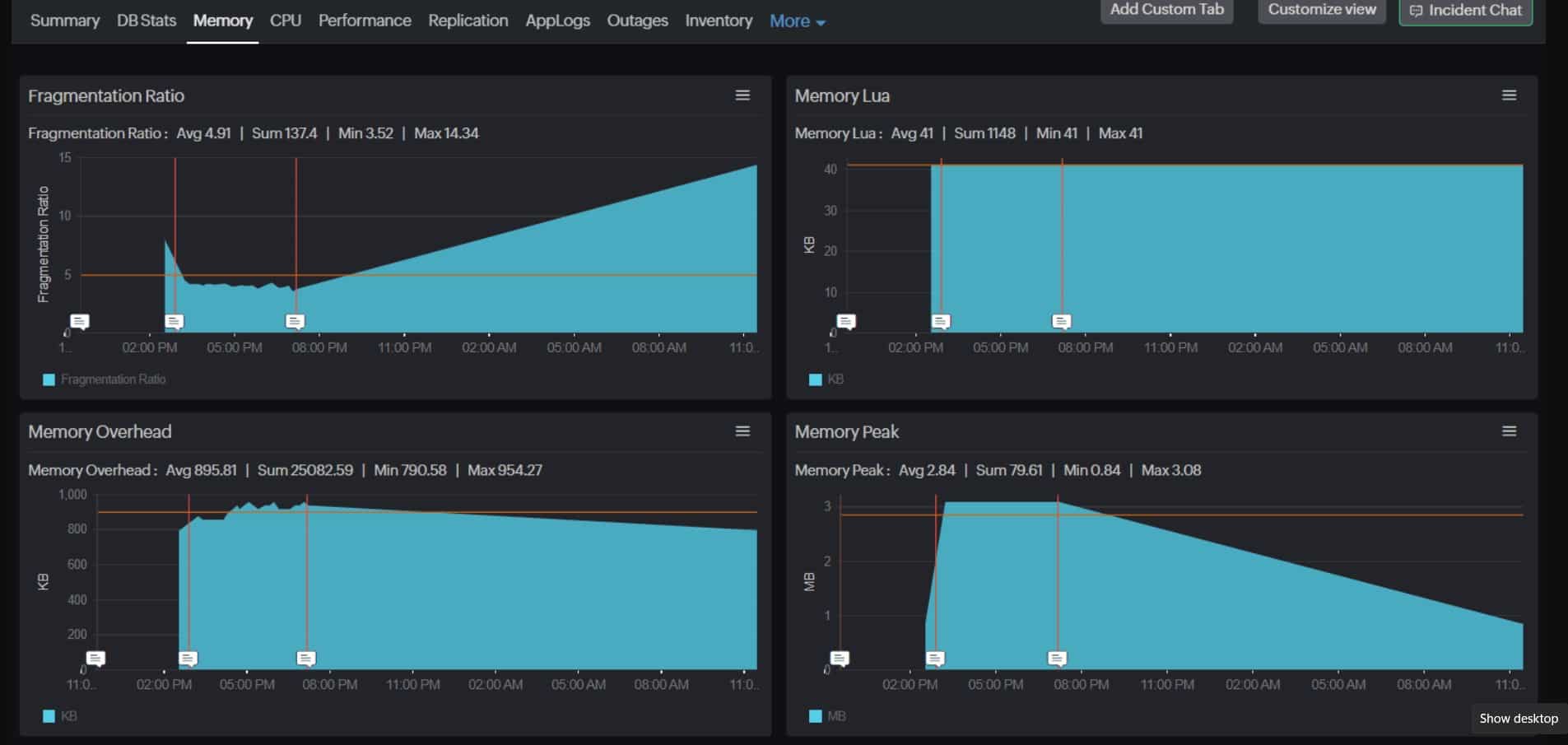Viewport: 1568px width, 745px height.
Task: Click the Add Custom Tab button
Action: click(x=1166, y=10)
